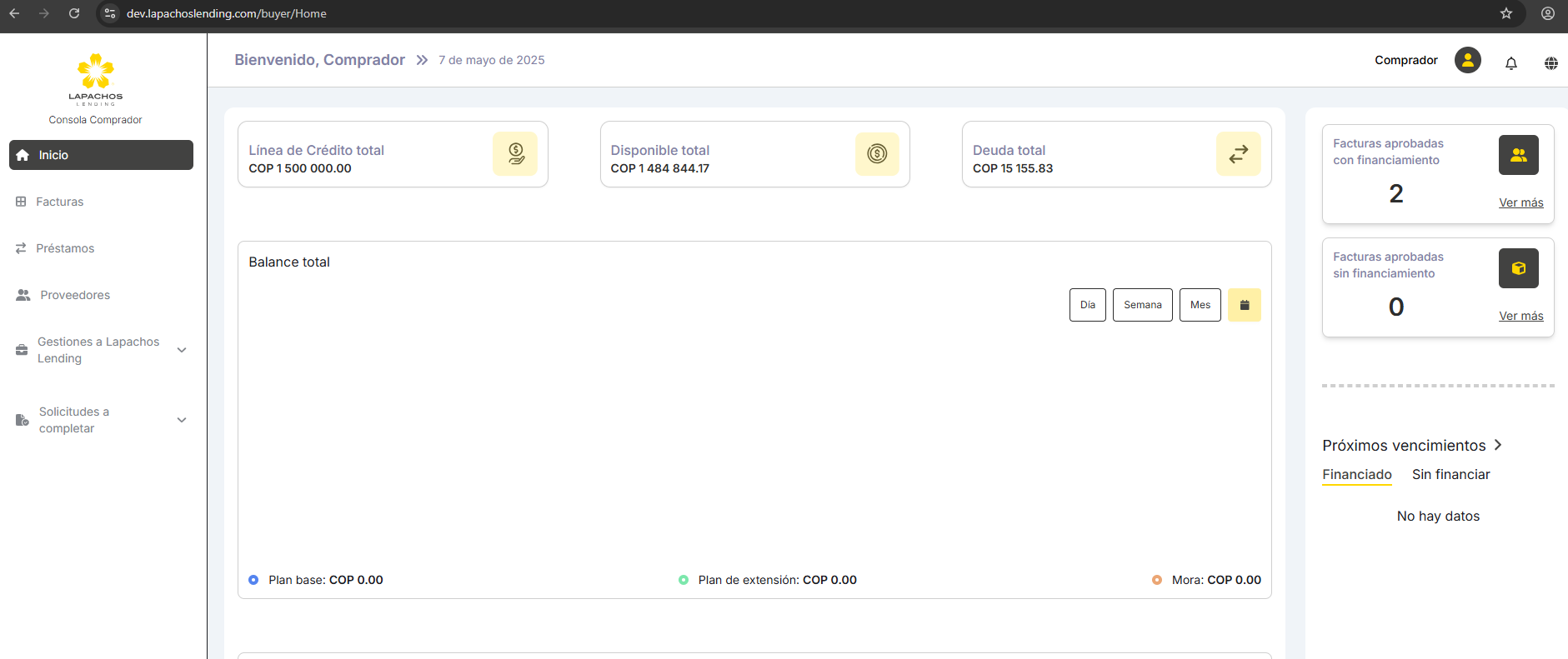
Task: Switch balance chart to Semana view
Action: pyautogui.click(x=1142, y=305)
